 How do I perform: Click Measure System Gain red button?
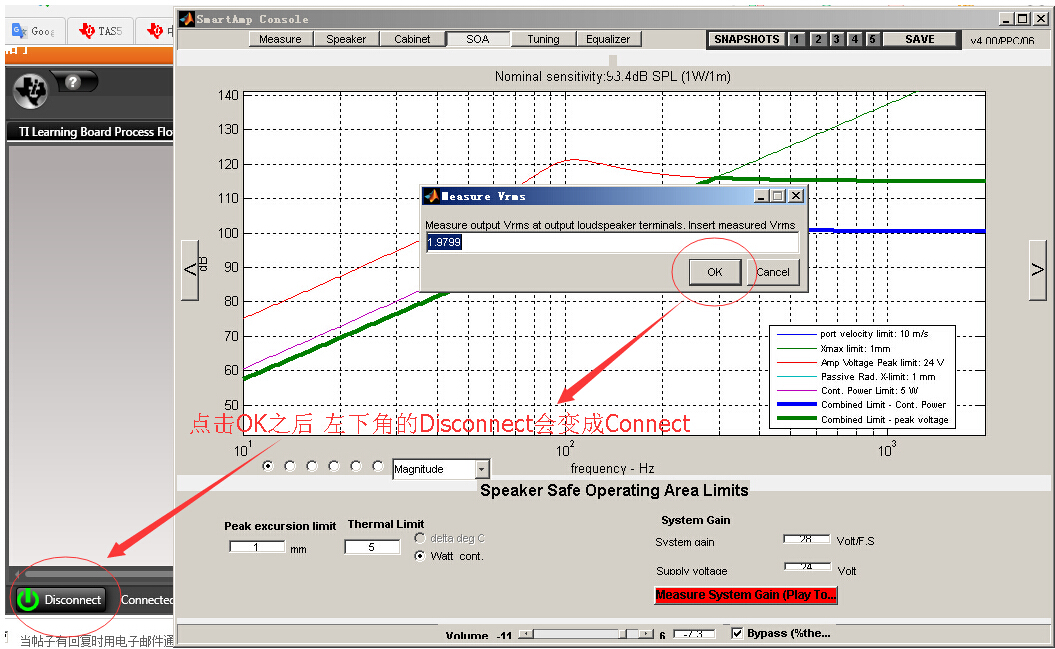(x=745, y=595)
